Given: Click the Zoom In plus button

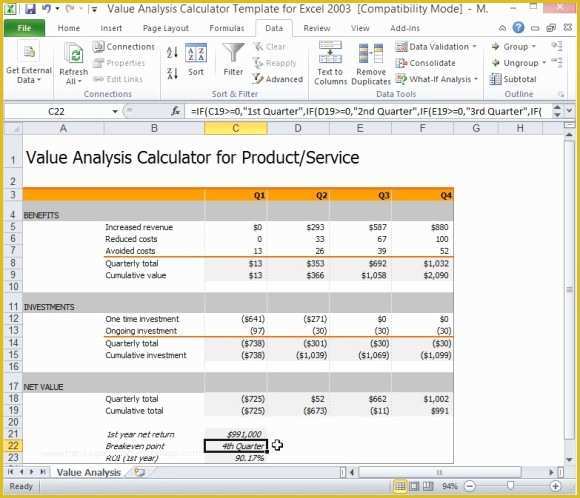Looking at the screenshot, I should click(555, 486).
